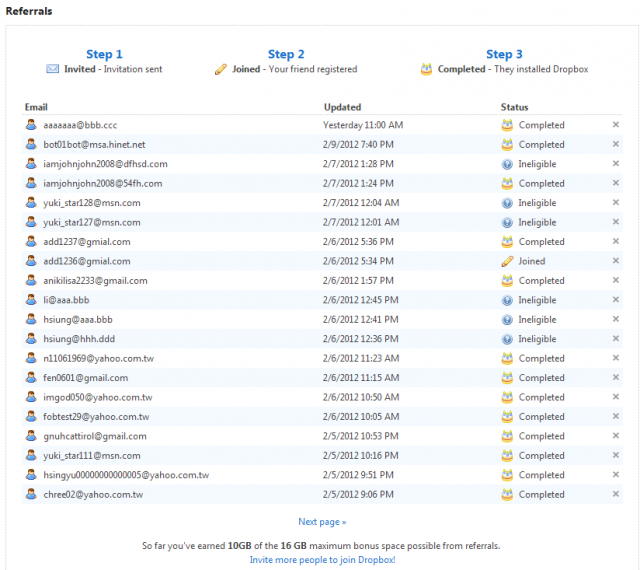Click Completed status for fobtest29@yahoo.com.tw

tap(541, 417)
